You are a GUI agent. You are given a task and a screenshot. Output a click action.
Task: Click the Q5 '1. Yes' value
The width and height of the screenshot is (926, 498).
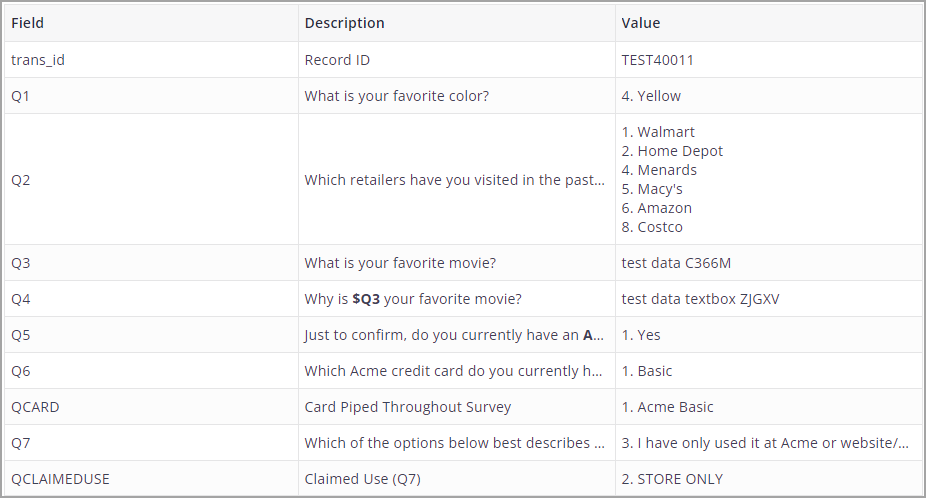(x=641, y=335)
